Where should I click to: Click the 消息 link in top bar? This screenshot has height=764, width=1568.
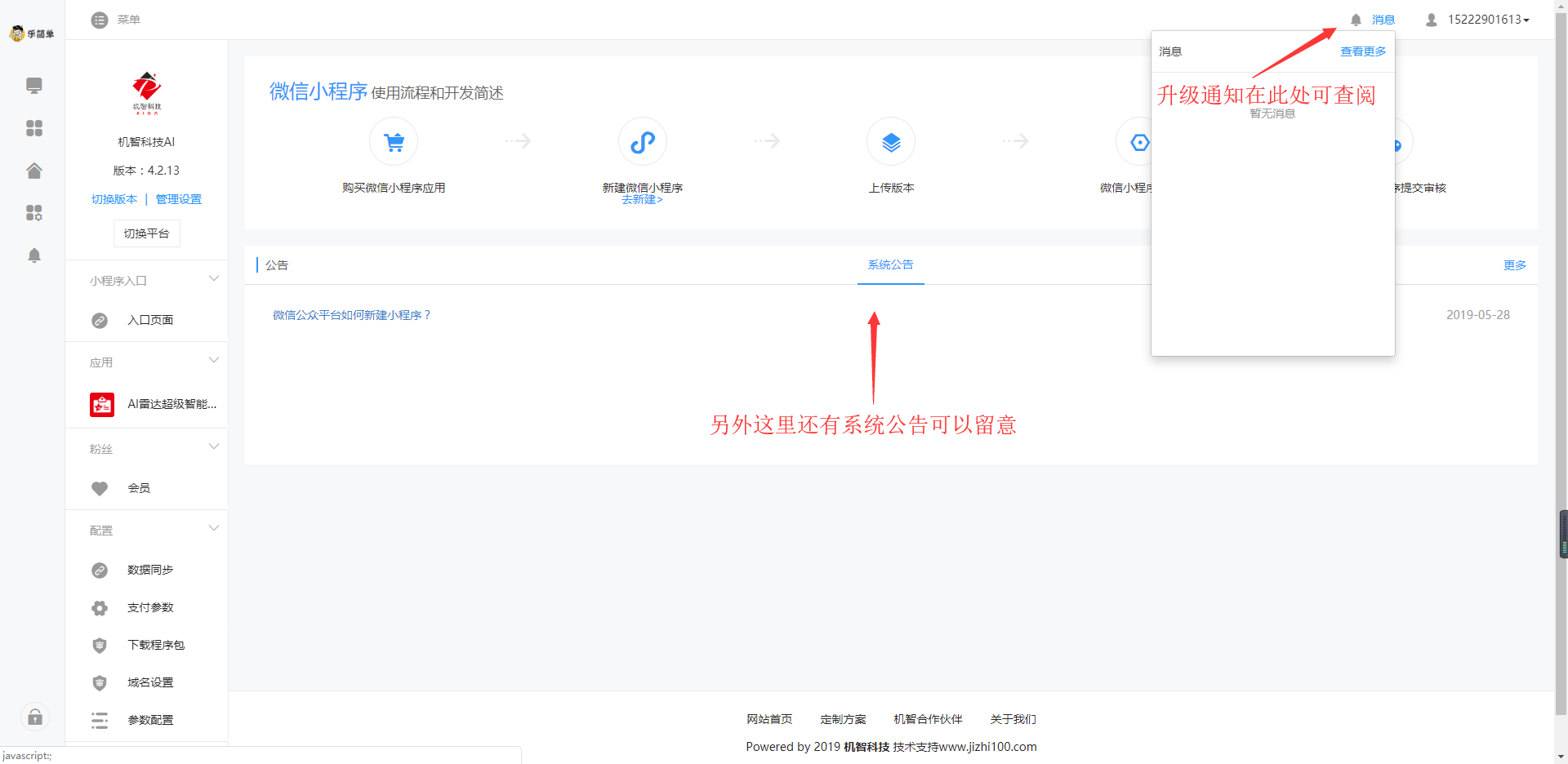pyautogui.click(x=1383, y=20)
